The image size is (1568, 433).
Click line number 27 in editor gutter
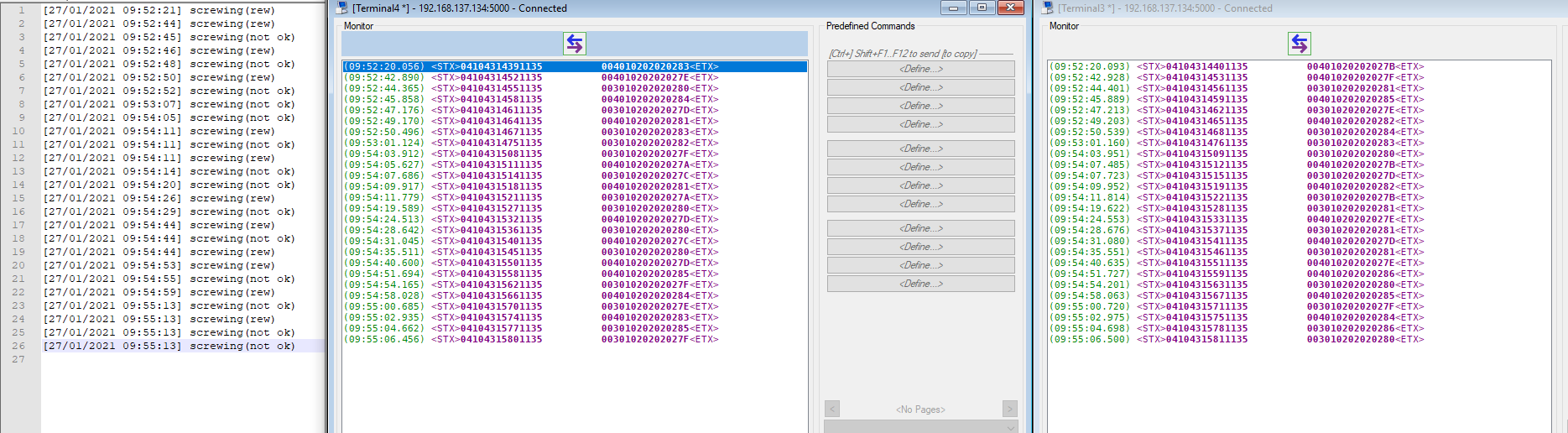click(18, 359)
